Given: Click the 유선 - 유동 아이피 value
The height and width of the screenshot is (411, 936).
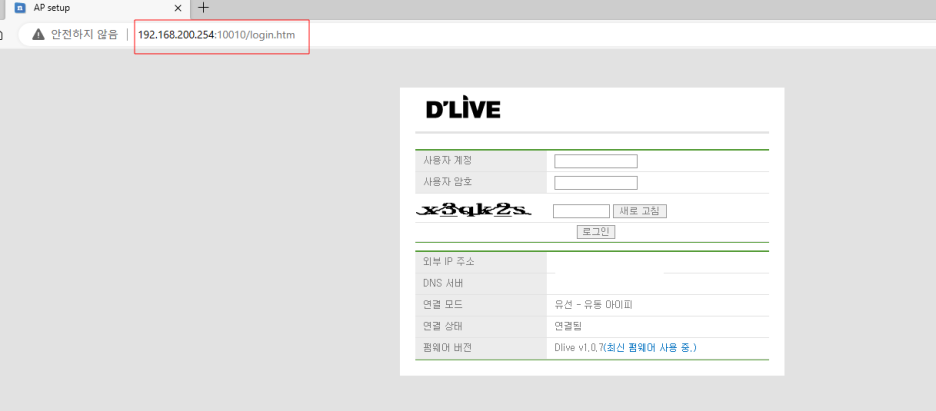Looking at the screenshot, I should (x=593, y=305).
